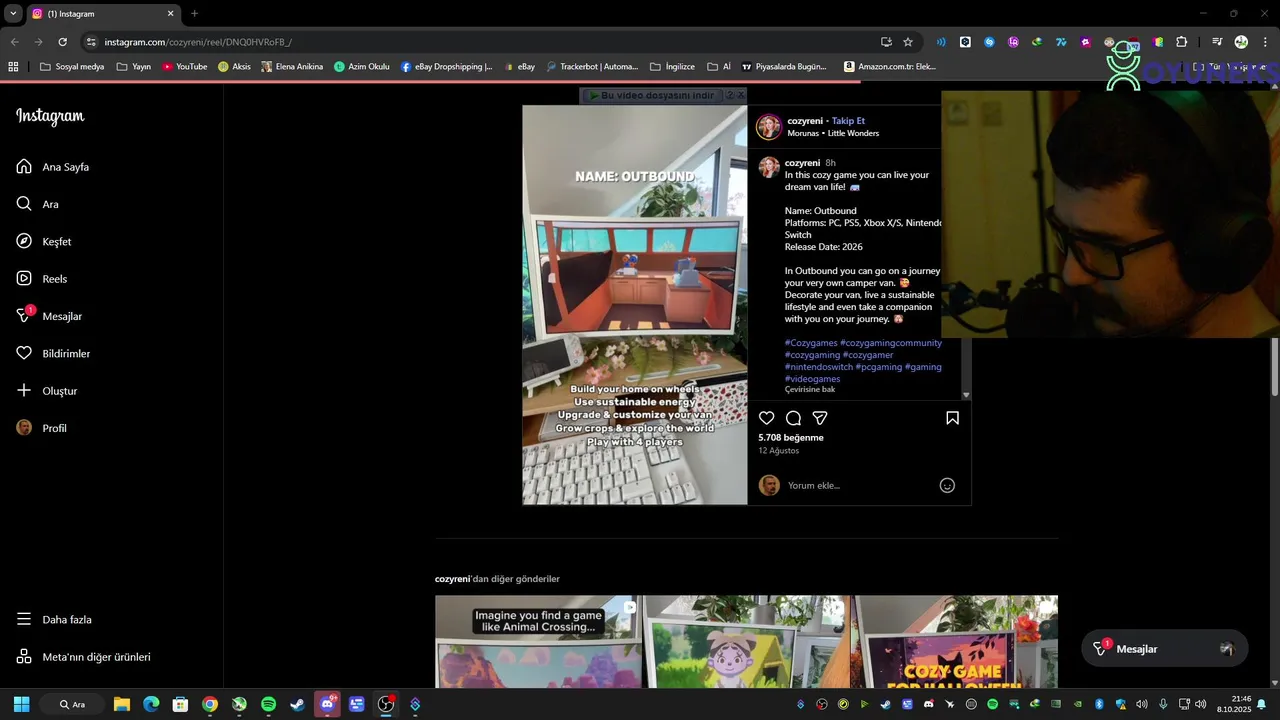The image size is (1280, 720).
Task: Follow cozyreni via Takip Et
Action: [x=848, y=121]
